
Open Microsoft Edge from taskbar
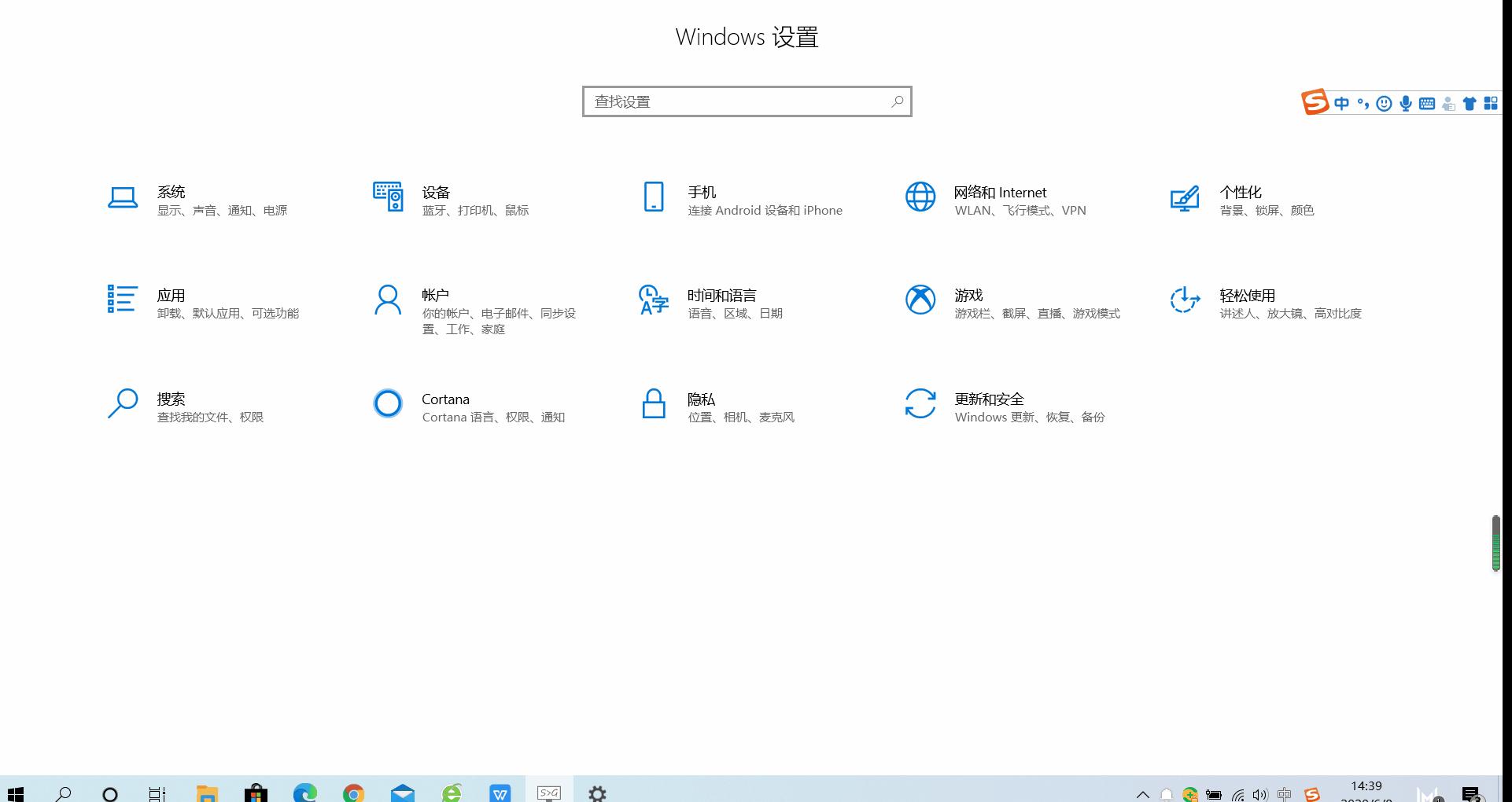click(x=306, y=793)
